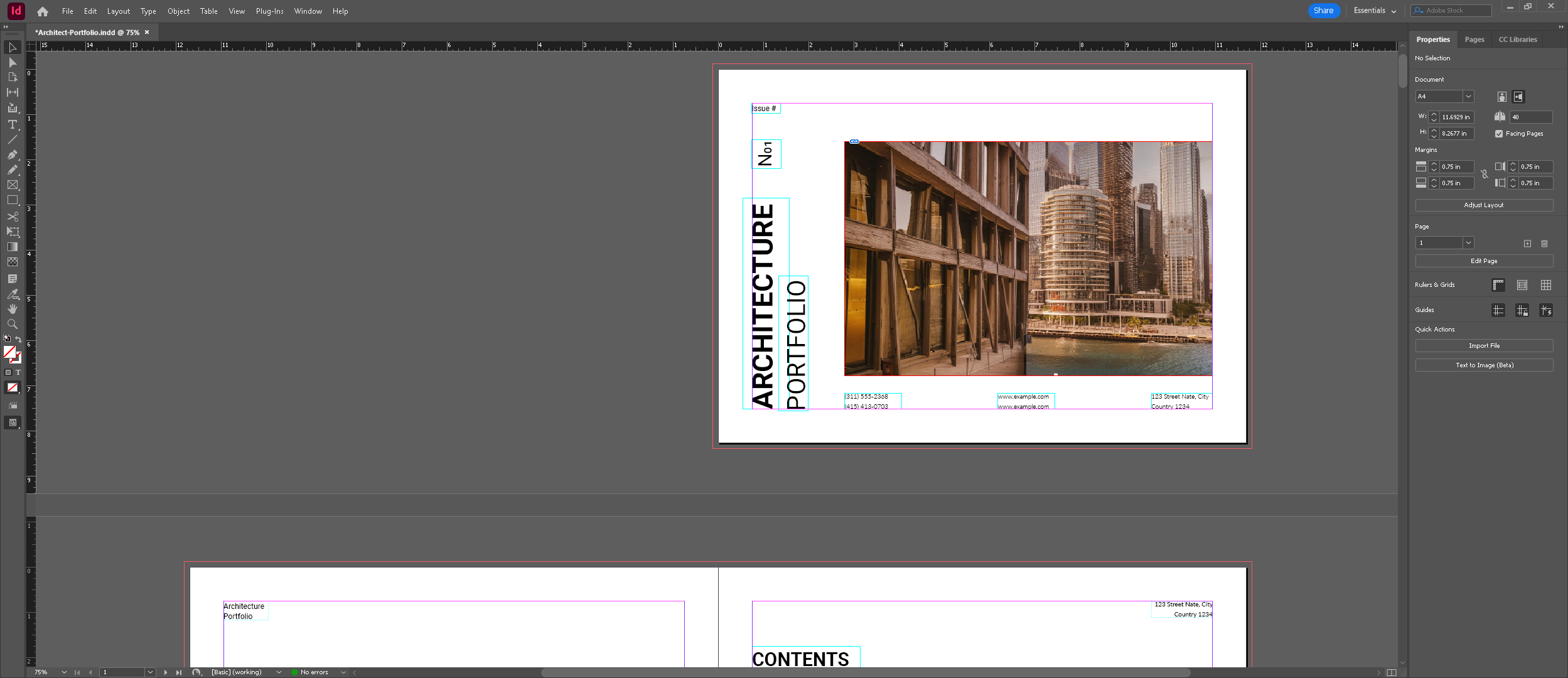Toggle the Facing Pages checkbox
The image size is (1568, 678).
click(x=1499, y=134)
